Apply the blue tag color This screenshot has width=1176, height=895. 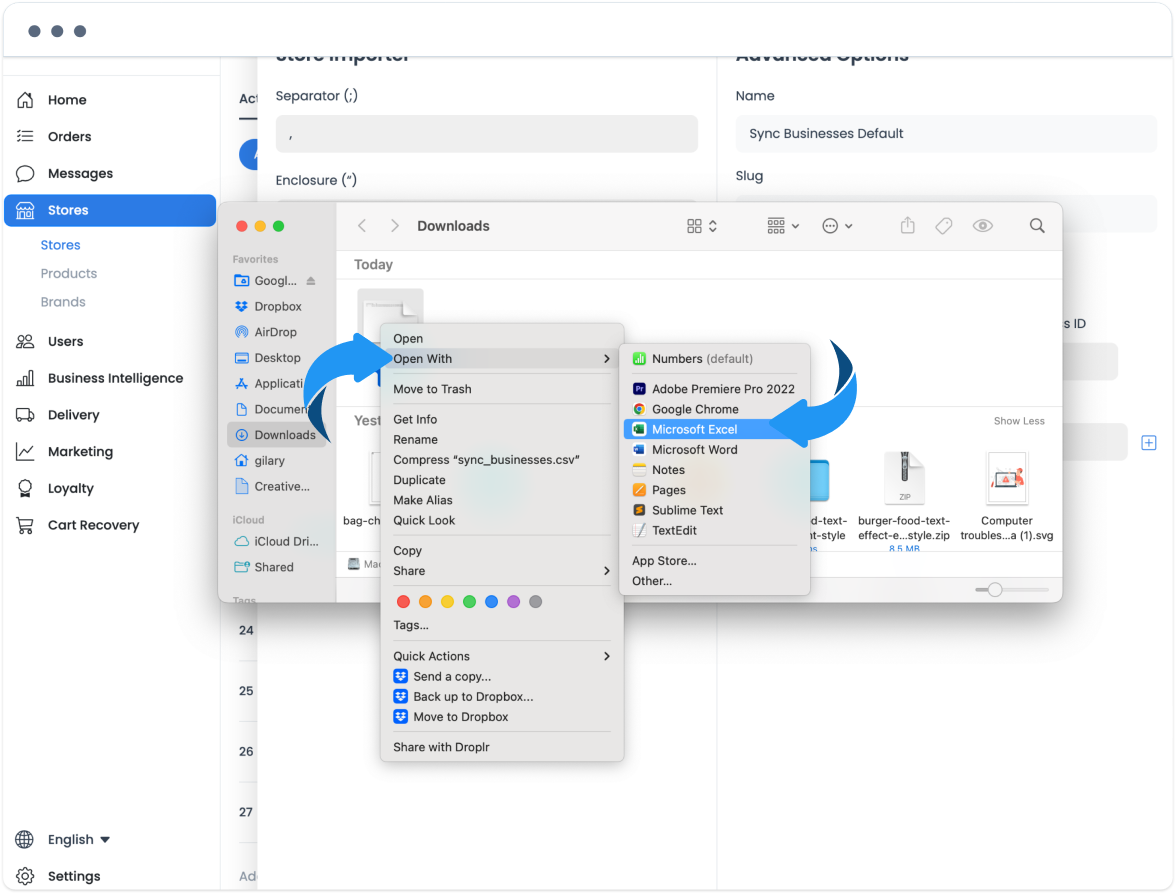point(491,602)
